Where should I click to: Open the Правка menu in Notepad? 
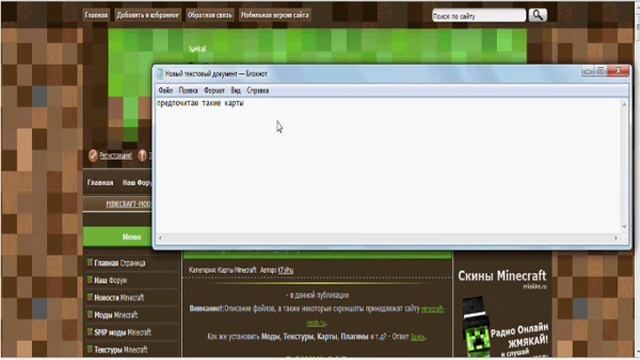pyautogui.click(x=188, y=90)
